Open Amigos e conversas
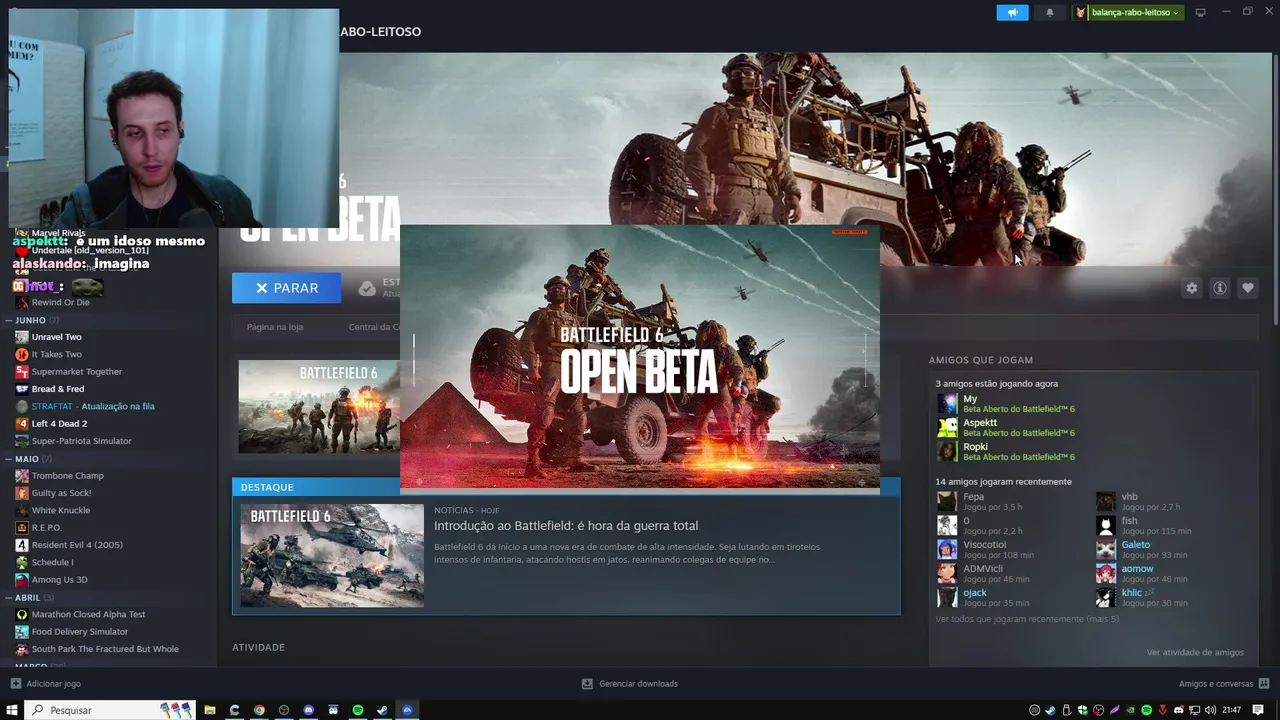Viewport: 1280px width, 720px height. (x=1224, y=684)
